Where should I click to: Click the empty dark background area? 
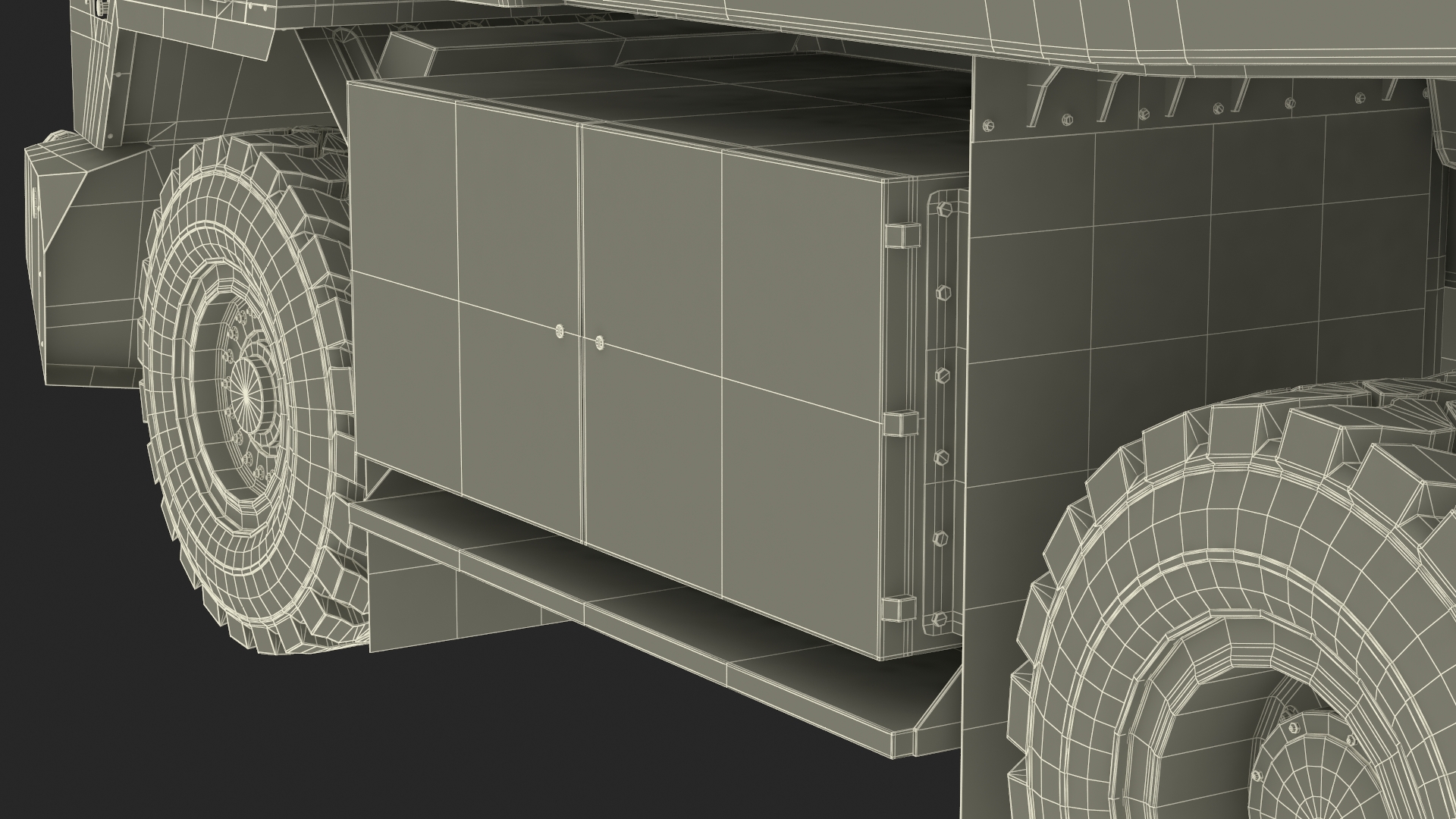point(227,743)
